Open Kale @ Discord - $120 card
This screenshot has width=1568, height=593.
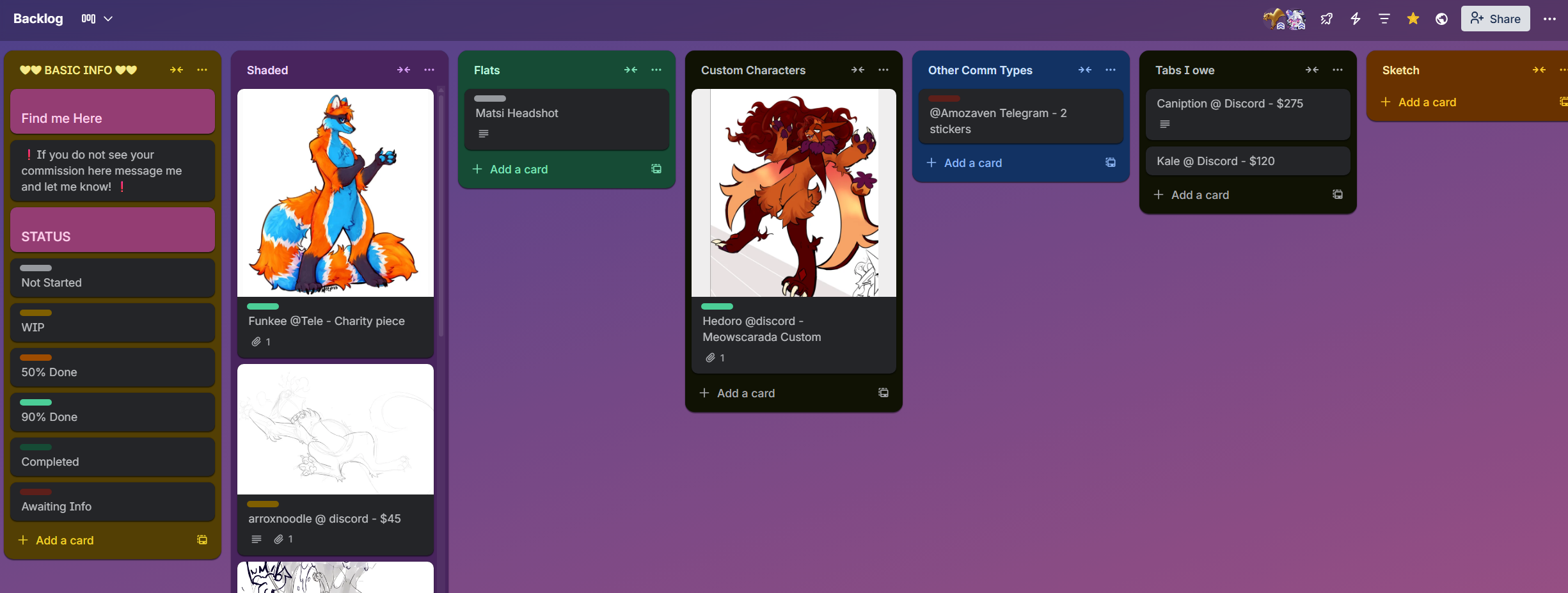[x=1248, y=161]
